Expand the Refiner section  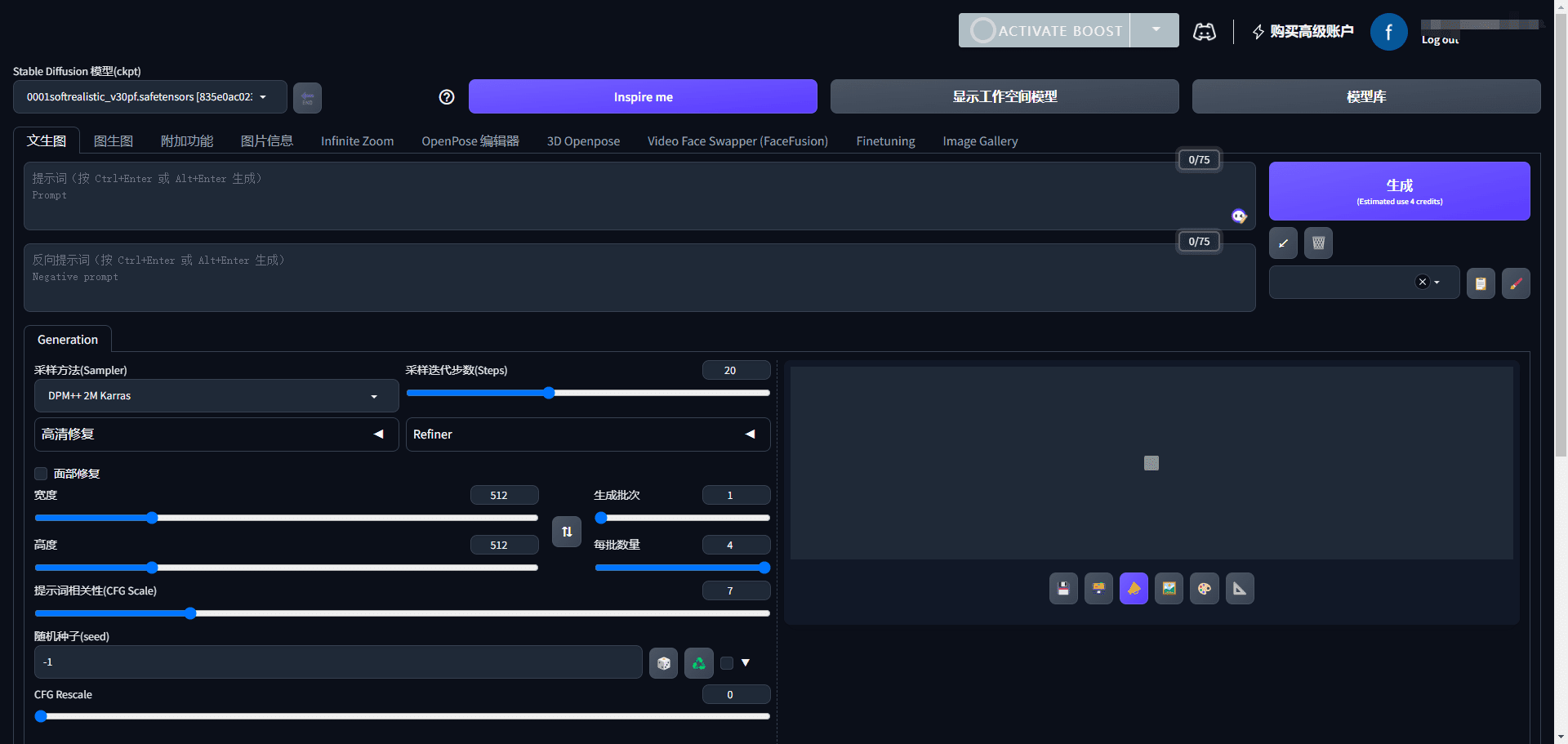[x=588, y=434]
